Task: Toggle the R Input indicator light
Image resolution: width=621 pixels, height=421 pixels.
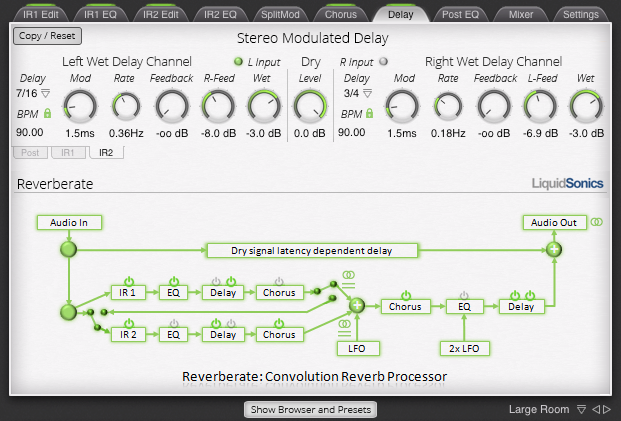Action: click(x=383, y=61)
